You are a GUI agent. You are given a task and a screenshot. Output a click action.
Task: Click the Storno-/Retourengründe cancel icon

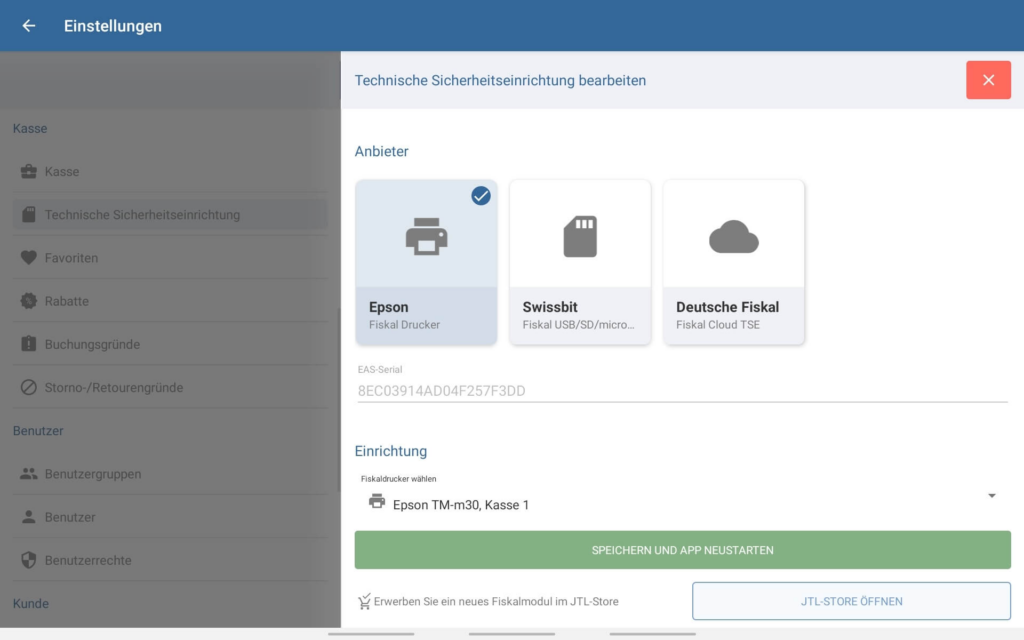29,387
